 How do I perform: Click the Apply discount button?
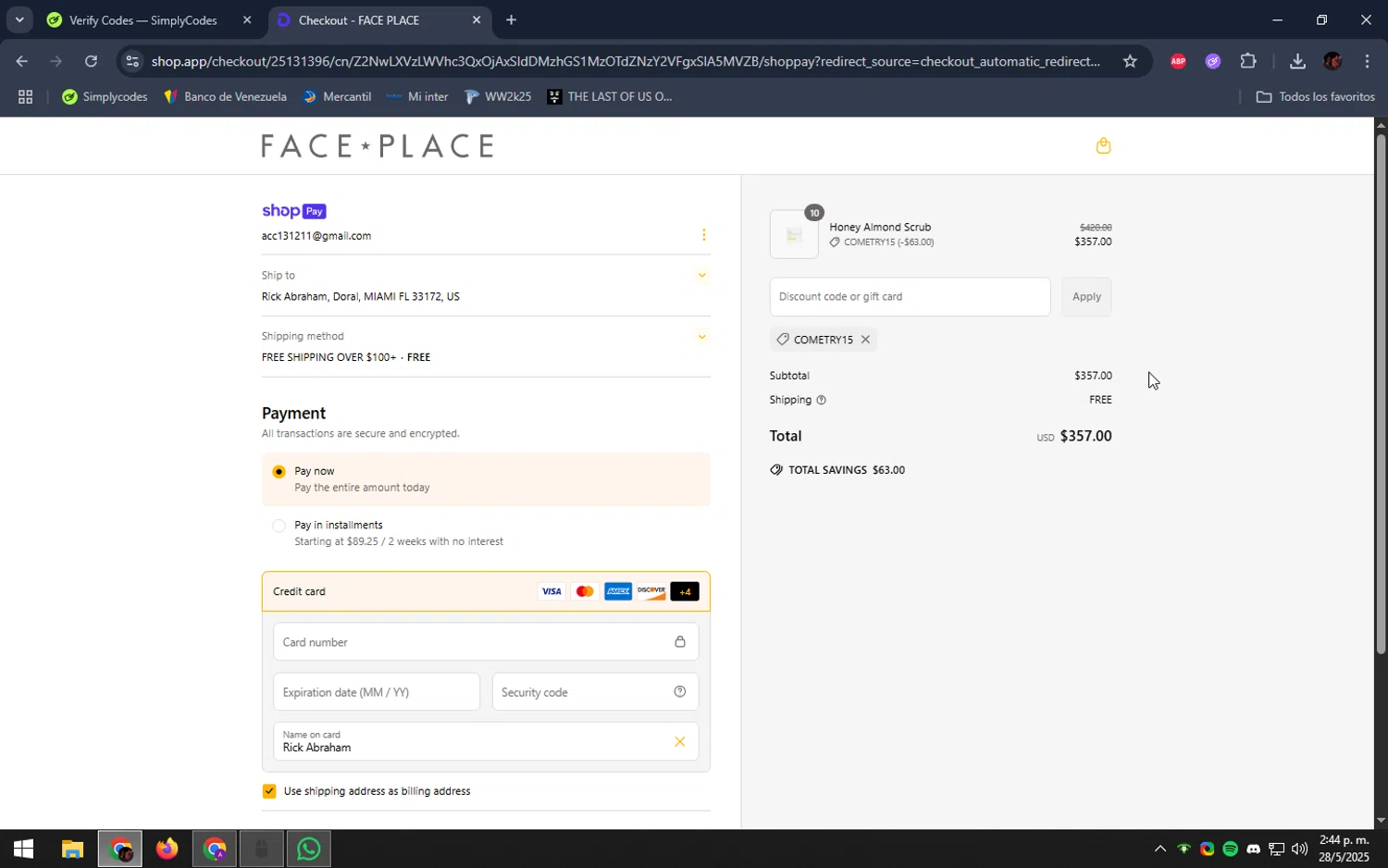1086,297
